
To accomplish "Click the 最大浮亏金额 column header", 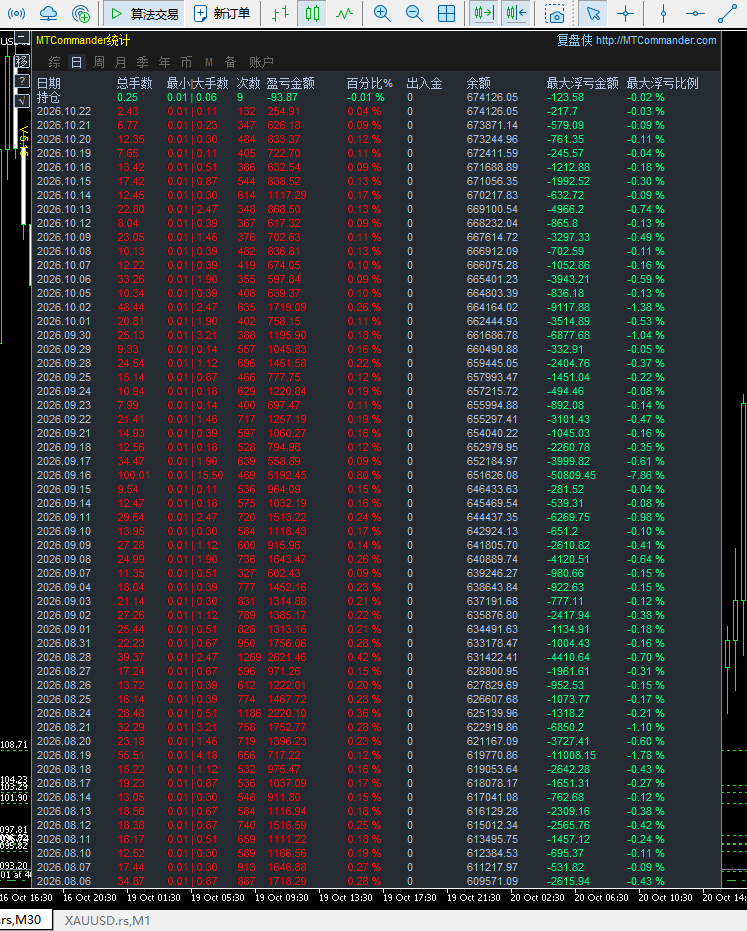I will 583,83.
